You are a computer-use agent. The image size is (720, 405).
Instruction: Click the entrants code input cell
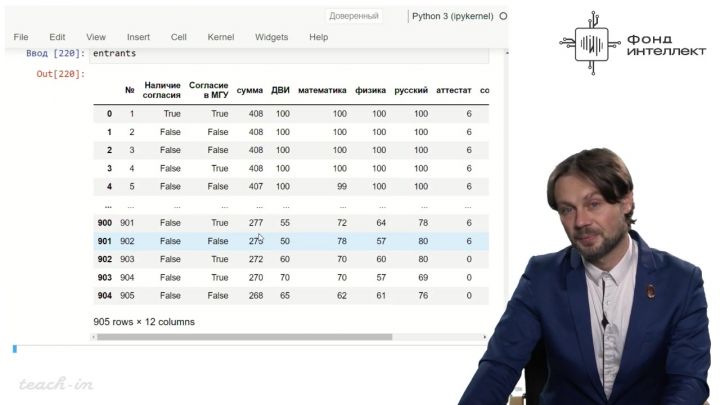[290, 53]
